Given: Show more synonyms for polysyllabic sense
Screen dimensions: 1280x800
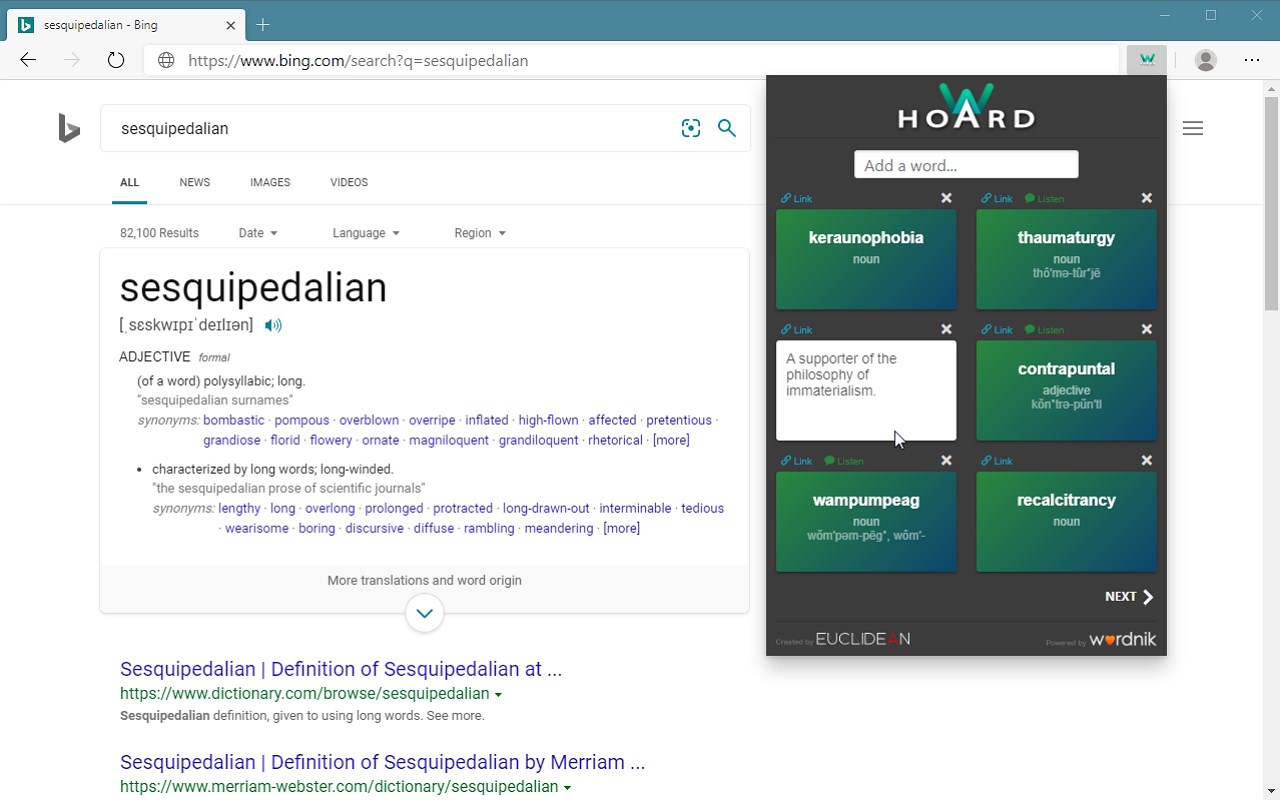Looking at the screenshot, I should click(671, 440).
